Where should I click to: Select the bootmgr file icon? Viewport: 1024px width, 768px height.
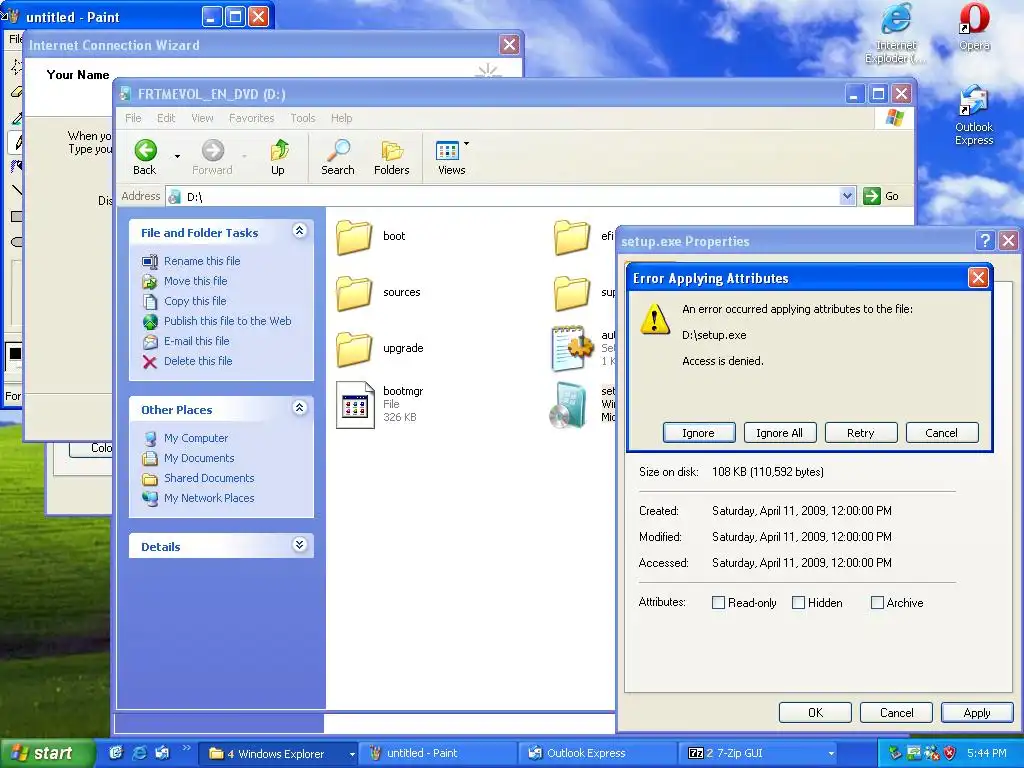point(355,405)
